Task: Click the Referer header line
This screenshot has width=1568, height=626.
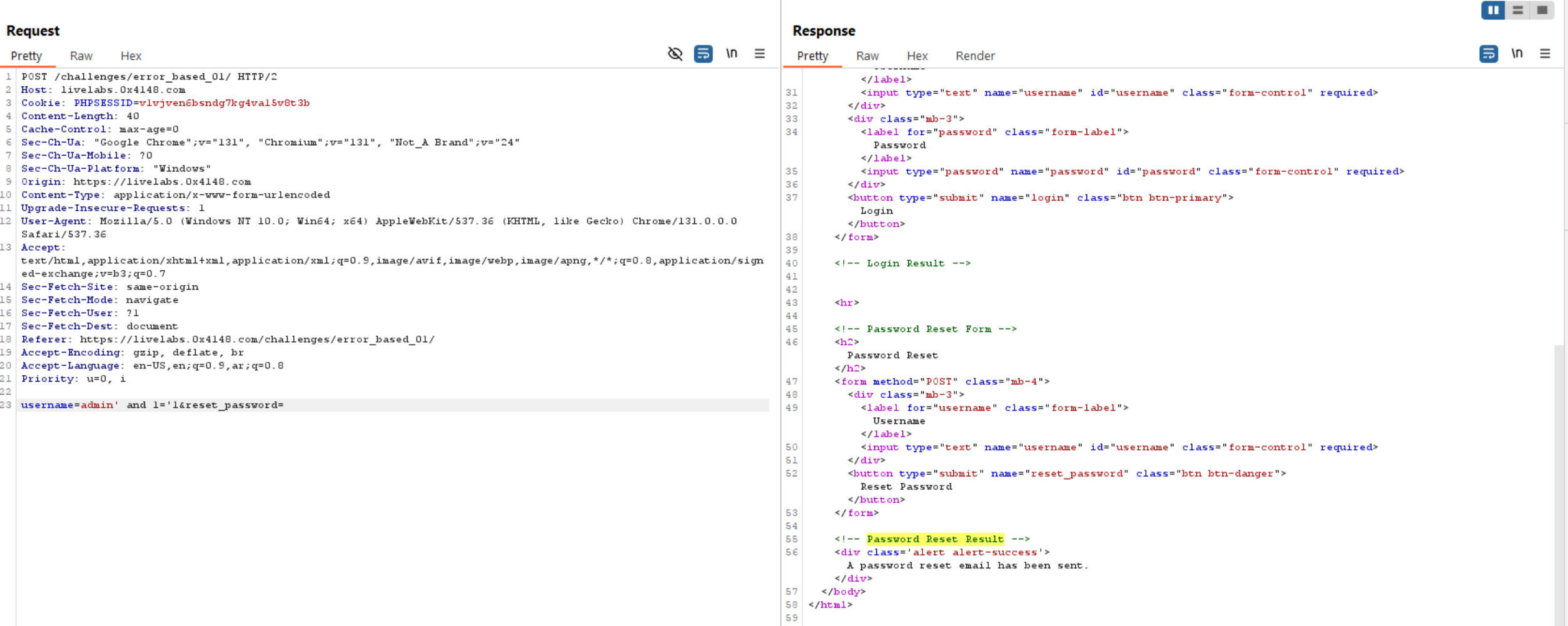Action: 228,339
